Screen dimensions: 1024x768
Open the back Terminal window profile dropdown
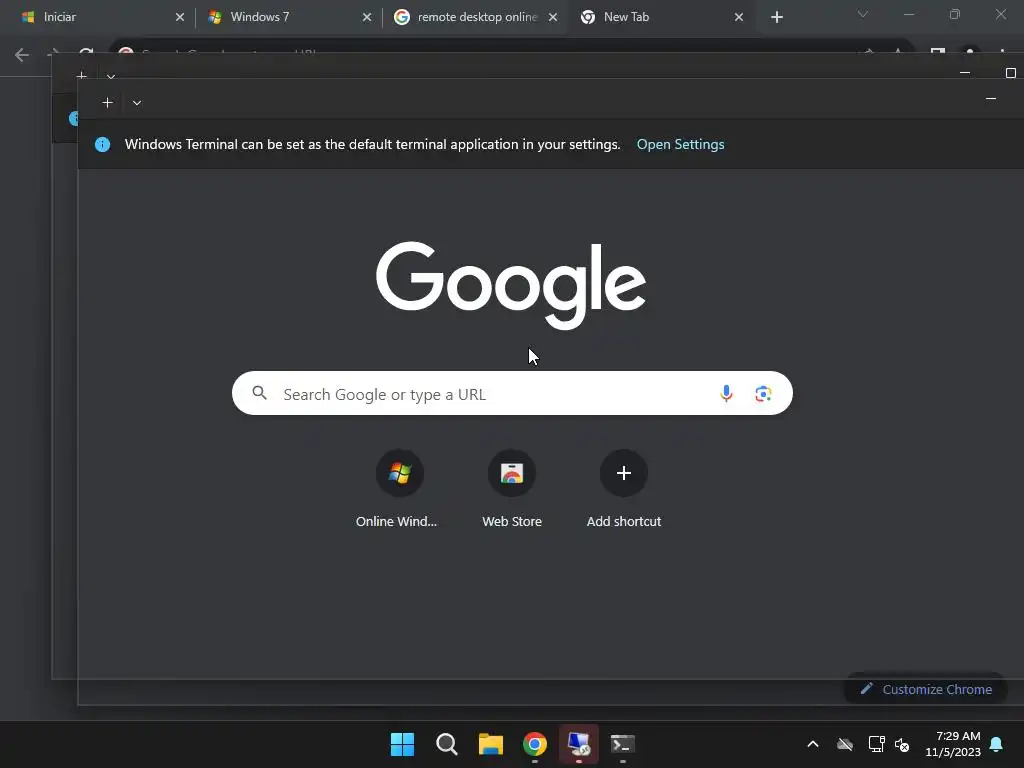click(x=110, y=76)
